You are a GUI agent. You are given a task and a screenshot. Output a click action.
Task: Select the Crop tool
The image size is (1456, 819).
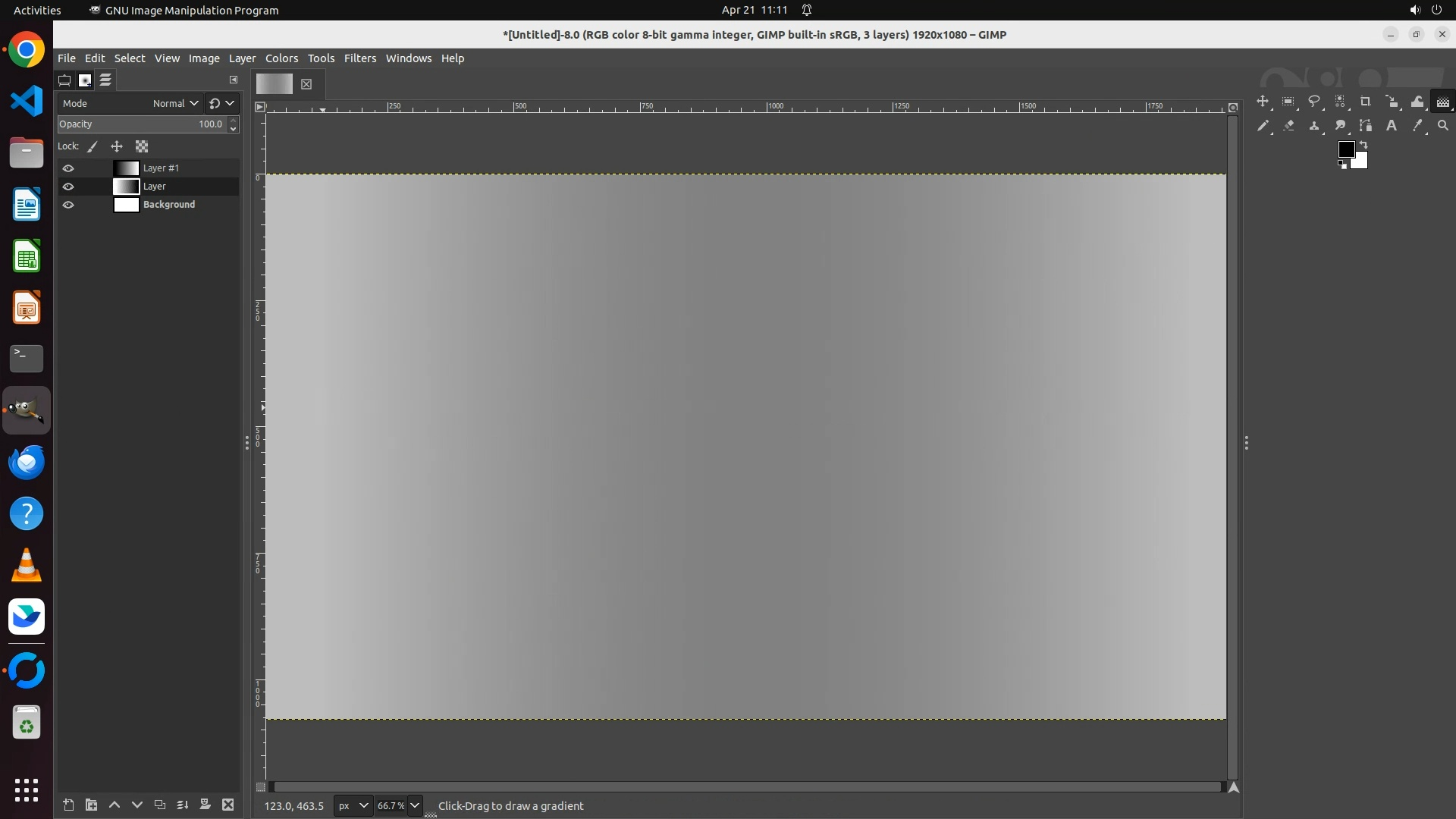pos(1366,102)
